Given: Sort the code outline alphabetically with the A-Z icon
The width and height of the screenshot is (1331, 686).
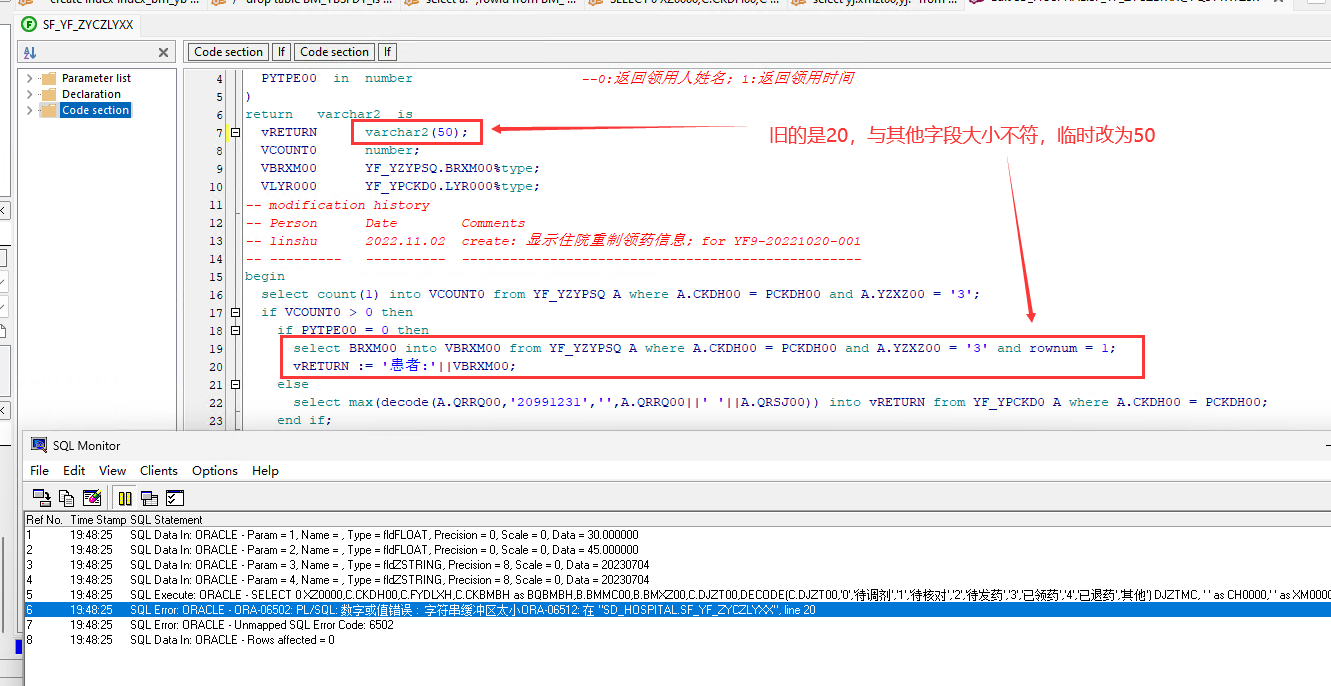Looking at the screenshot, I should (x=29, y=52).
